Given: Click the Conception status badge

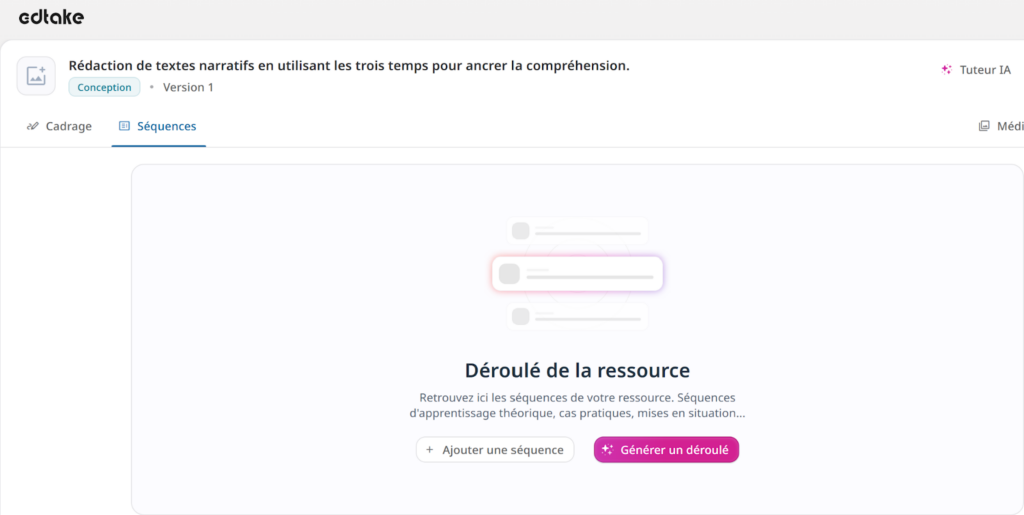Looking at the screenshot, I should 104,87.
